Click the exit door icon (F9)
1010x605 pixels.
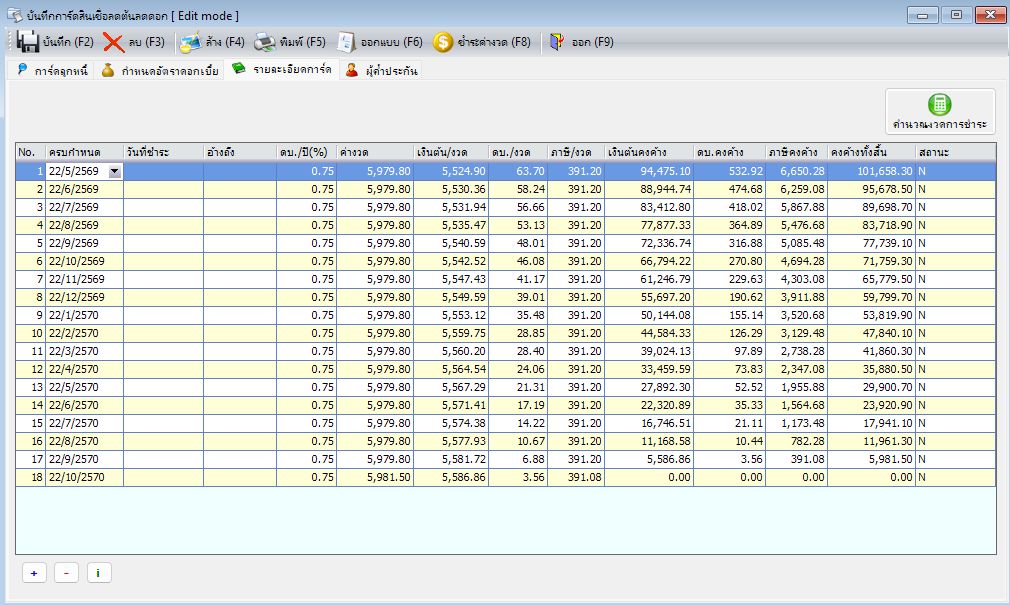point(557,43)
